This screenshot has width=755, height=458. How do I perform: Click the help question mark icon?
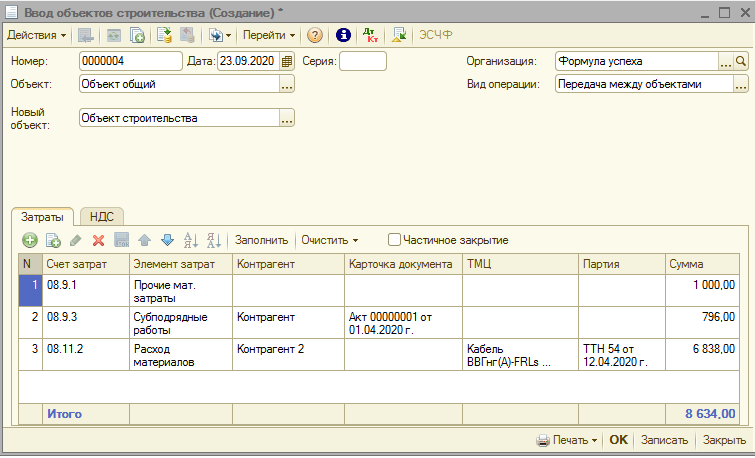coord(315,35)
